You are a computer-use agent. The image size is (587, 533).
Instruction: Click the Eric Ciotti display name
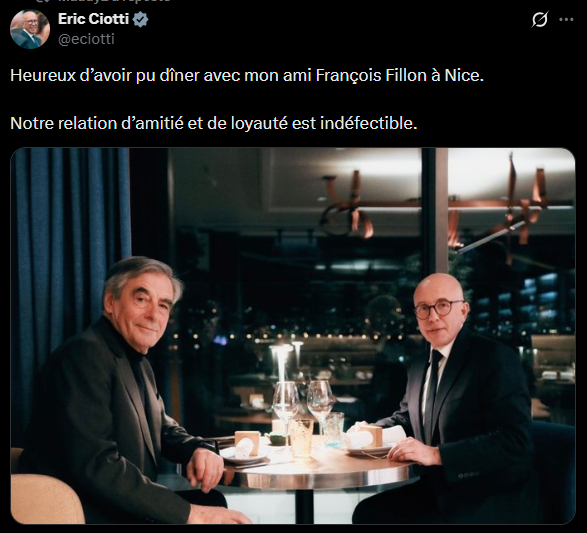pyautogui.click(x=93, y=19)
